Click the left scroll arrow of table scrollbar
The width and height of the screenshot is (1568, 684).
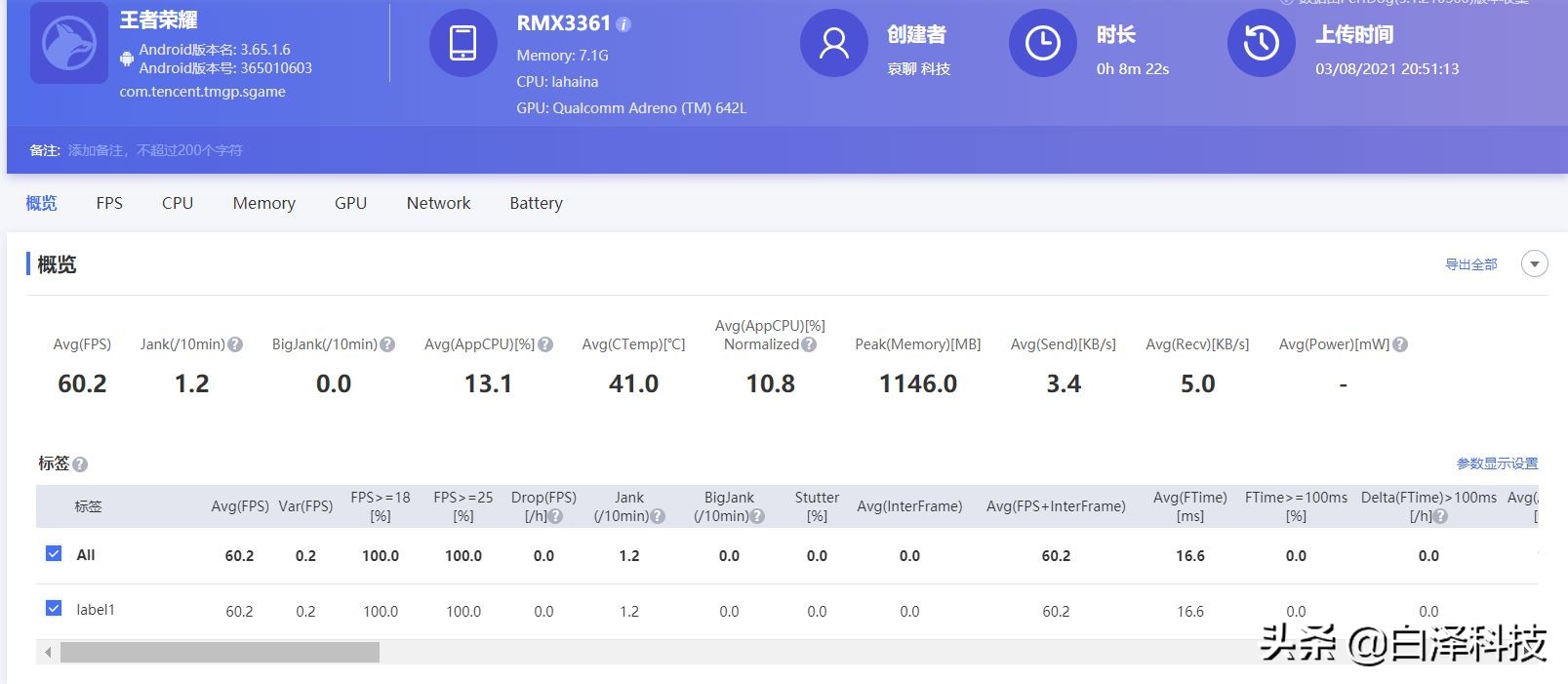click(48, 652)
